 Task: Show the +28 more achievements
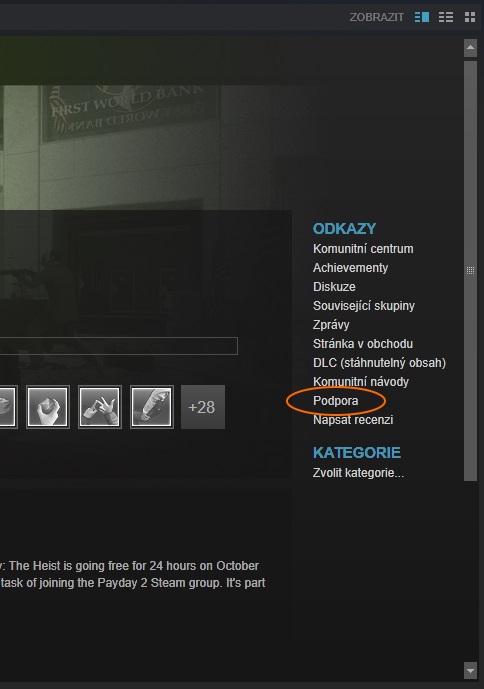[203, 407]
